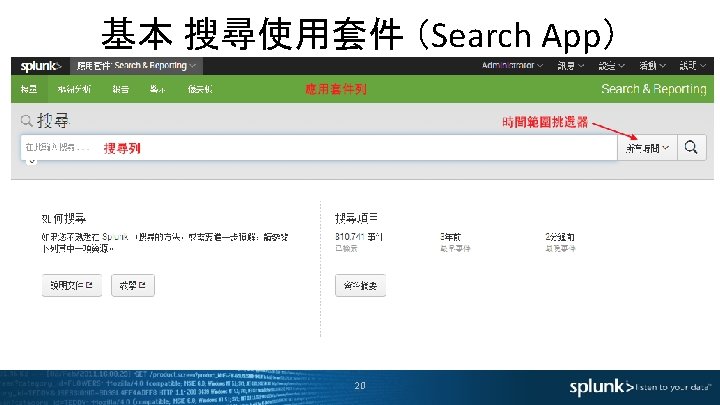Open the Search & Reporting app dropdown
Image resolution: width=720 pixels, height=405 pixels.
click(x=136, y=66)
